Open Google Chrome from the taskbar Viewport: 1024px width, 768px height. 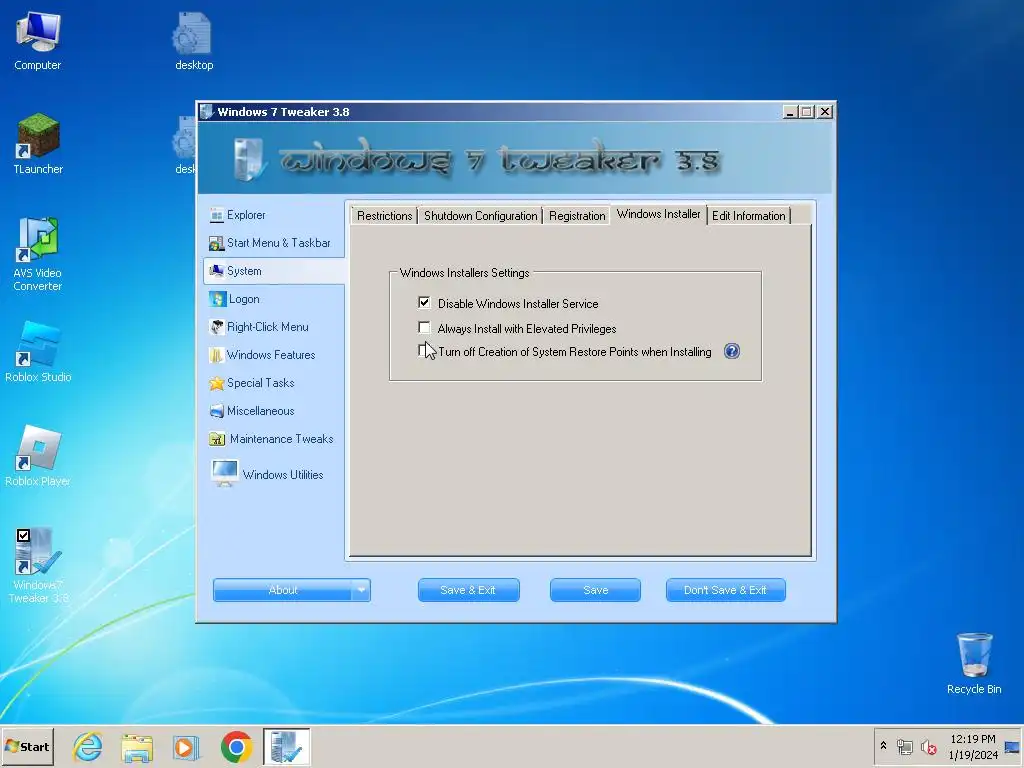pyautogui.click(x=236, y=746)
